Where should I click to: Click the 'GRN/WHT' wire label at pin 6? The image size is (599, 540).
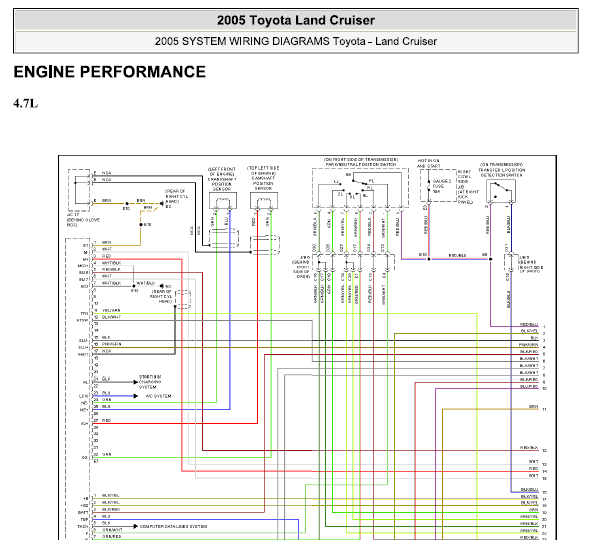point(112,530)
